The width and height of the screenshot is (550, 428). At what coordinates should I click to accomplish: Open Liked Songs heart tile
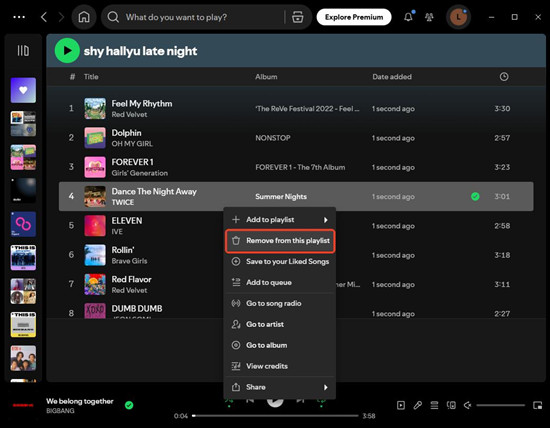pos(23,90)
